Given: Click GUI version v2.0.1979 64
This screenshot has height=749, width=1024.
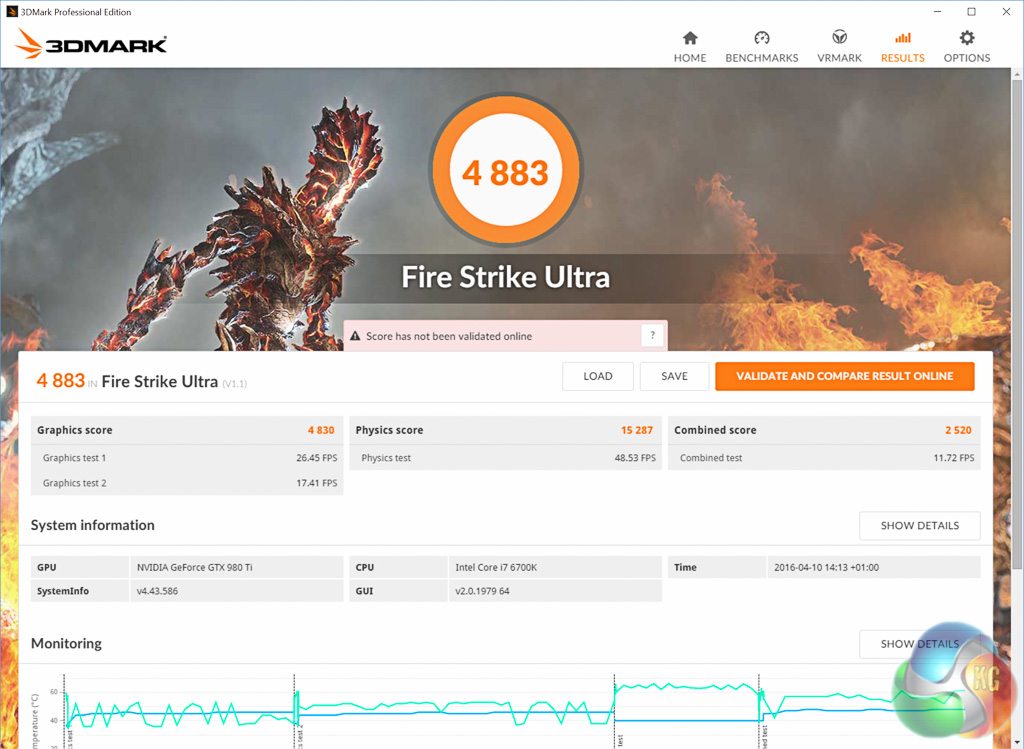Looking at the screenshot, I should [x=482, y=591].
